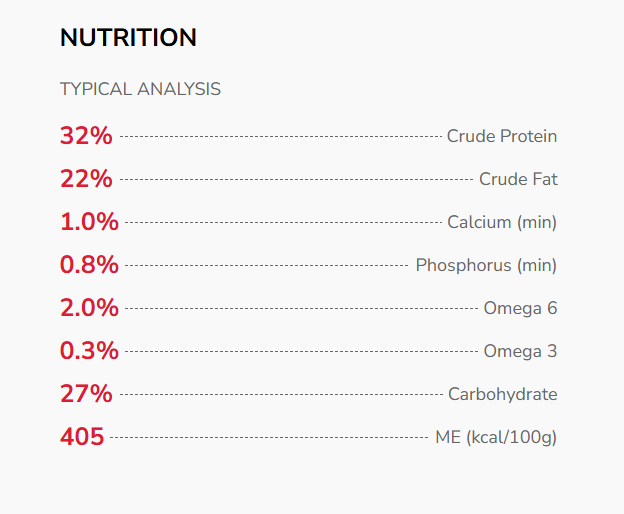Viewport: 624px width, 514px height.
Task: Click the dotted line in Carbohydrate row
Action: (280, 394)
